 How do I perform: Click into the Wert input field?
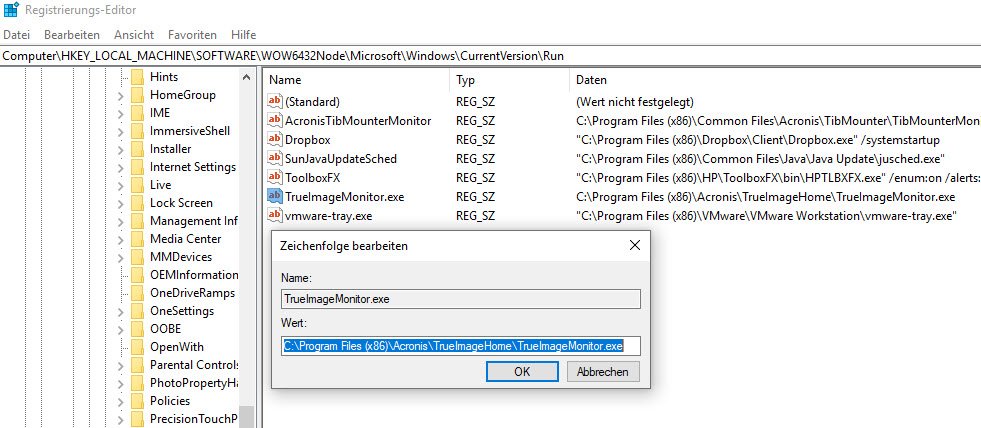point(461,346)
